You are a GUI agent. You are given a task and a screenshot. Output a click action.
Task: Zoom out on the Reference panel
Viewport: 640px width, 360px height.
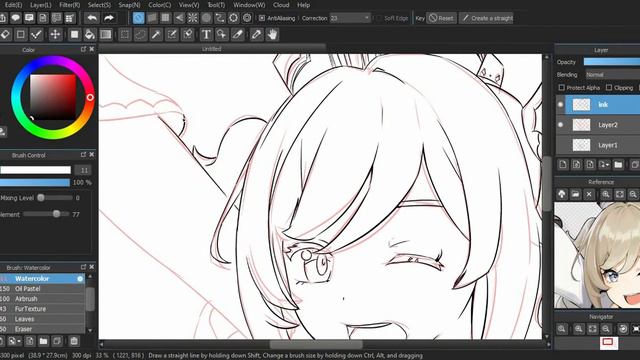point(633,194)
